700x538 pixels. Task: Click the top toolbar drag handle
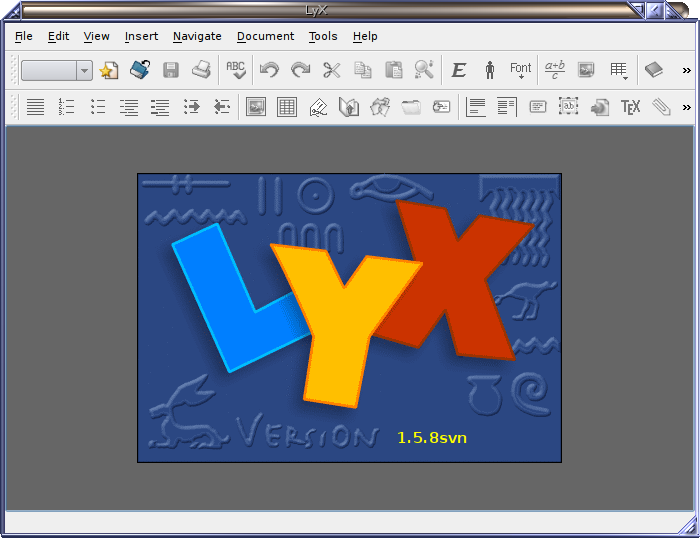13,70
